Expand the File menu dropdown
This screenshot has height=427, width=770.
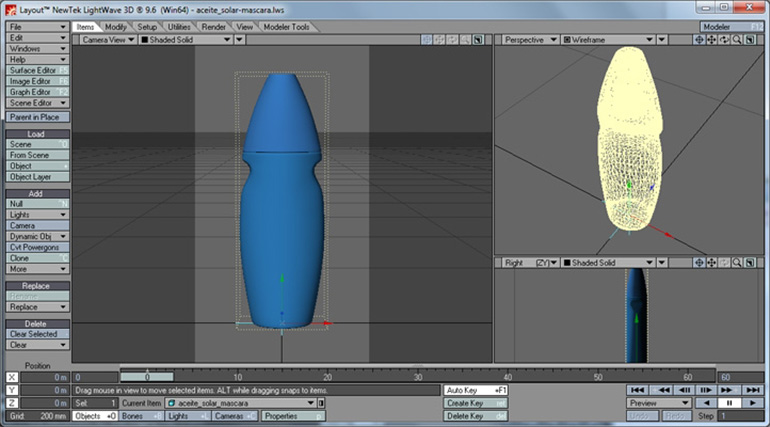[37, 27]
